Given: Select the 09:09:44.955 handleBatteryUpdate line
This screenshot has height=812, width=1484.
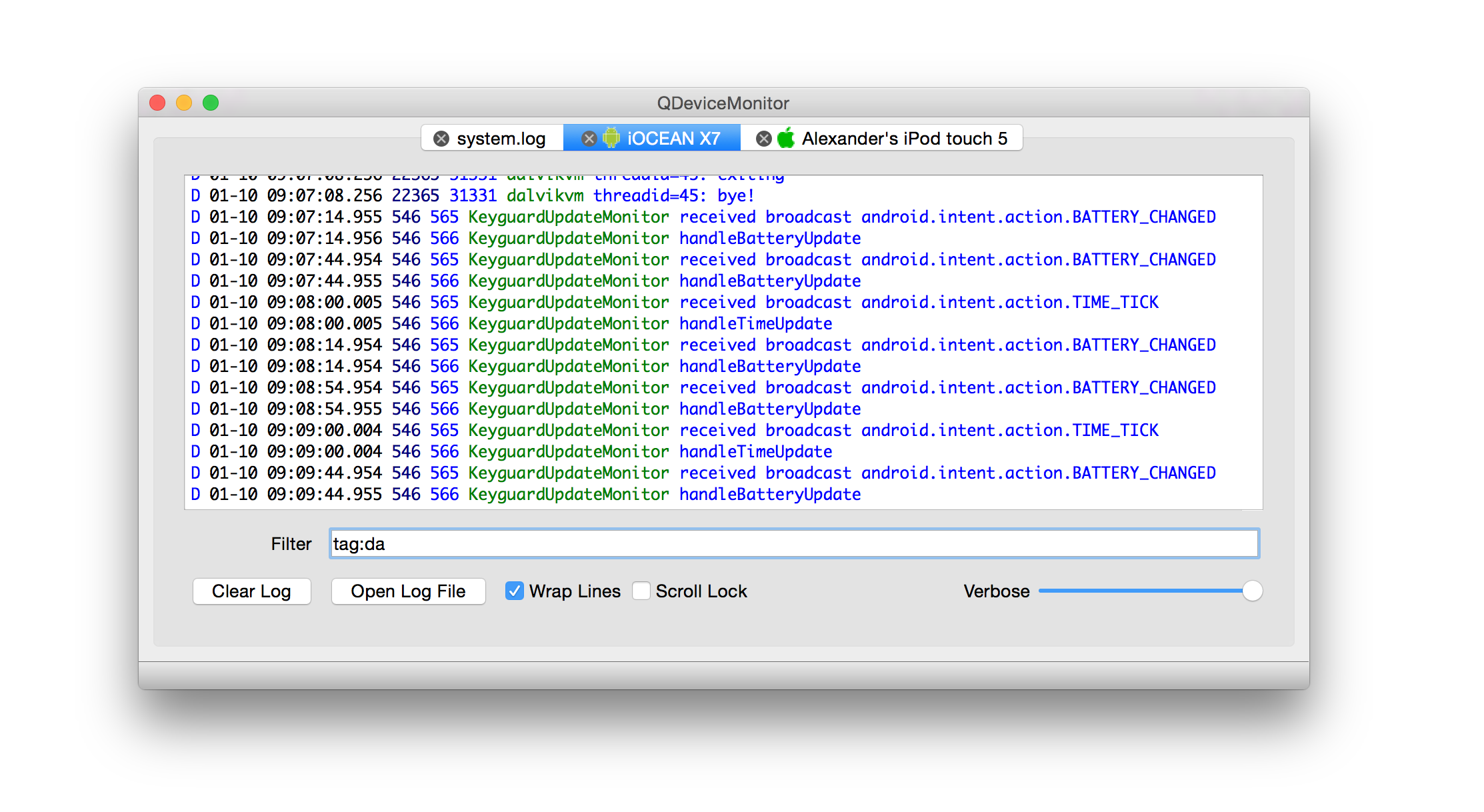Looking at the screenshot, I should [525, 494].
